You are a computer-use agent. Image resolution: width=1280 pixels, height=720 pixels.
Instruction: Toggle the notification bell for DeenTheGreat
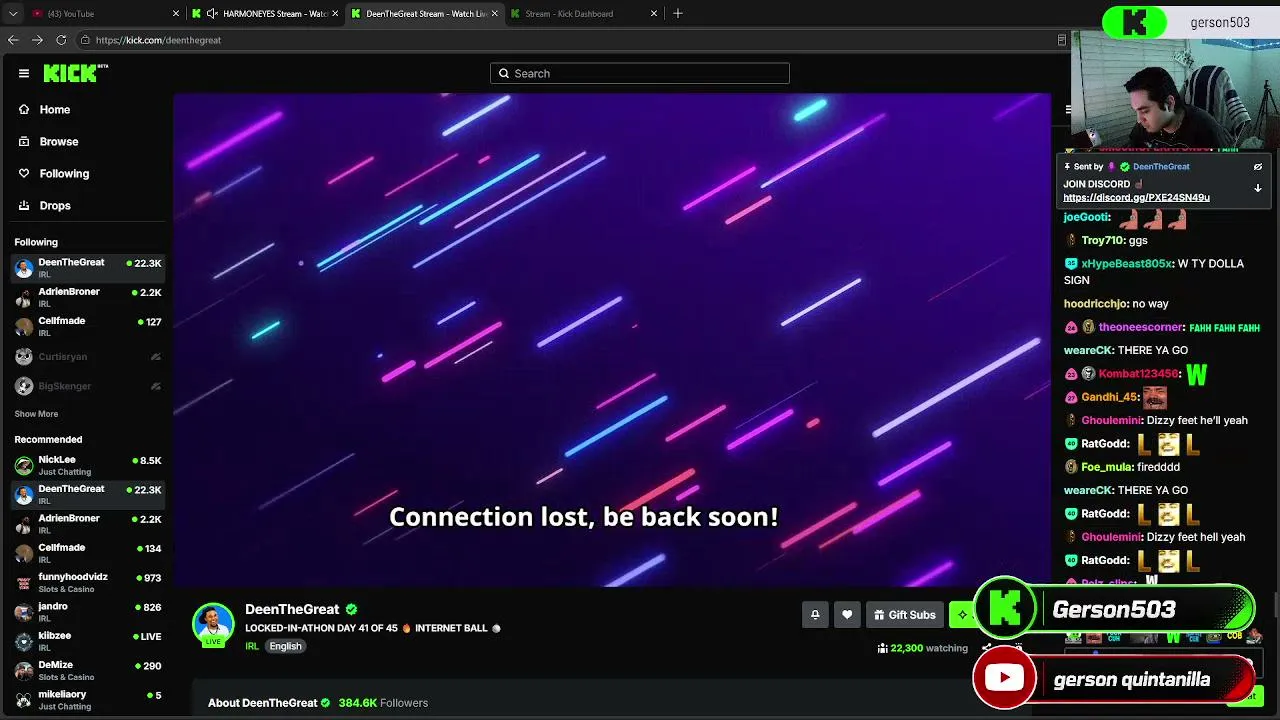point(815,615)
